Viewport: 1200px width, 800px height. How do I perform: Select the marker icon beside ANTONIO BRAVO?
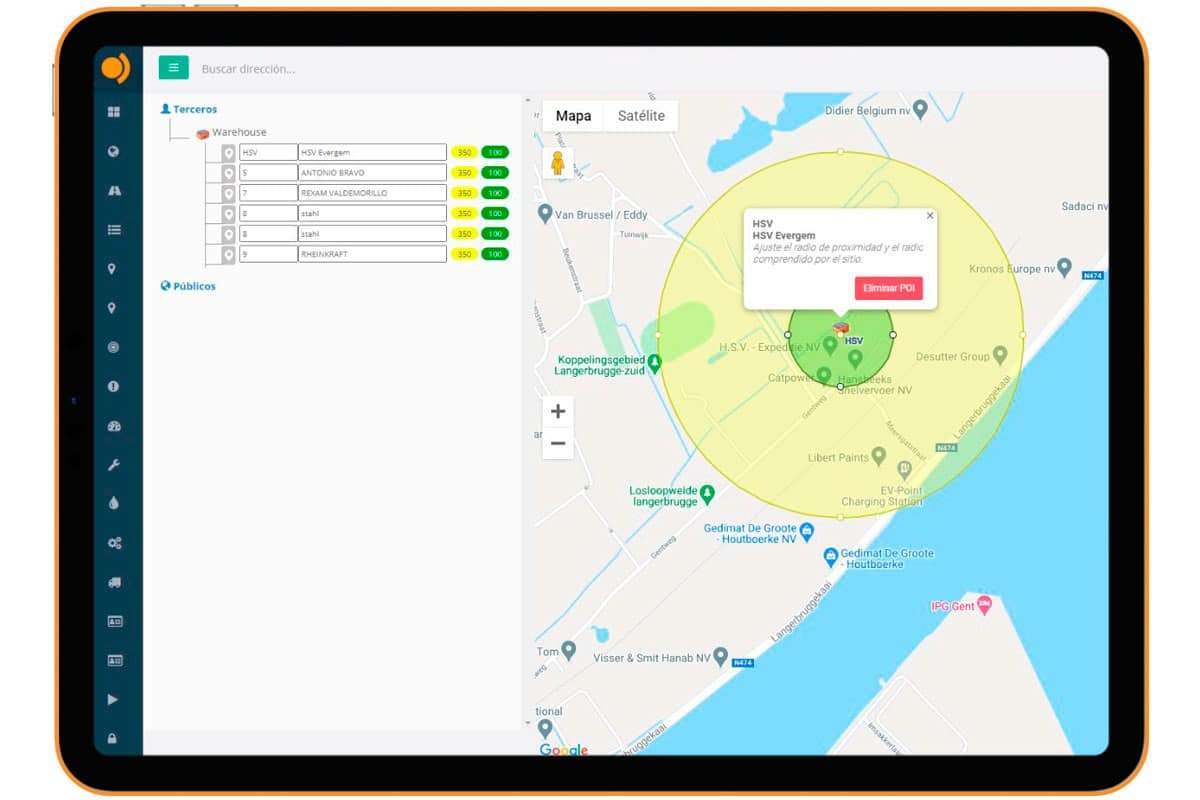[228, 173]
